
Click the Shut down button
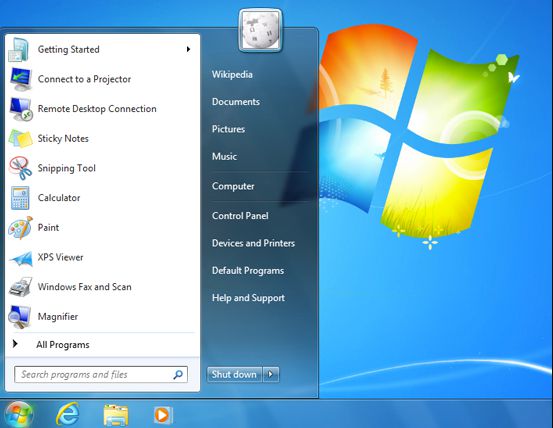(234, 374)
